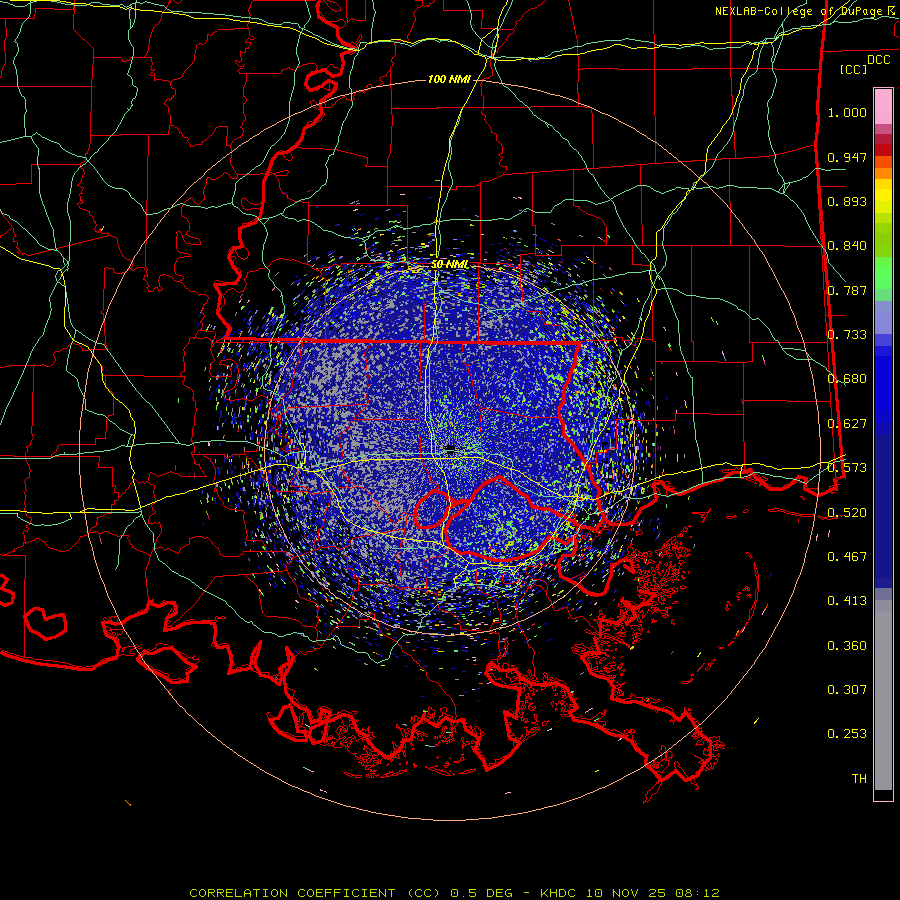Image resolution: width=900 pixels, height=900 pixels.
Task: Click the KHDC radar site marker at center
Action: [450, 449]
